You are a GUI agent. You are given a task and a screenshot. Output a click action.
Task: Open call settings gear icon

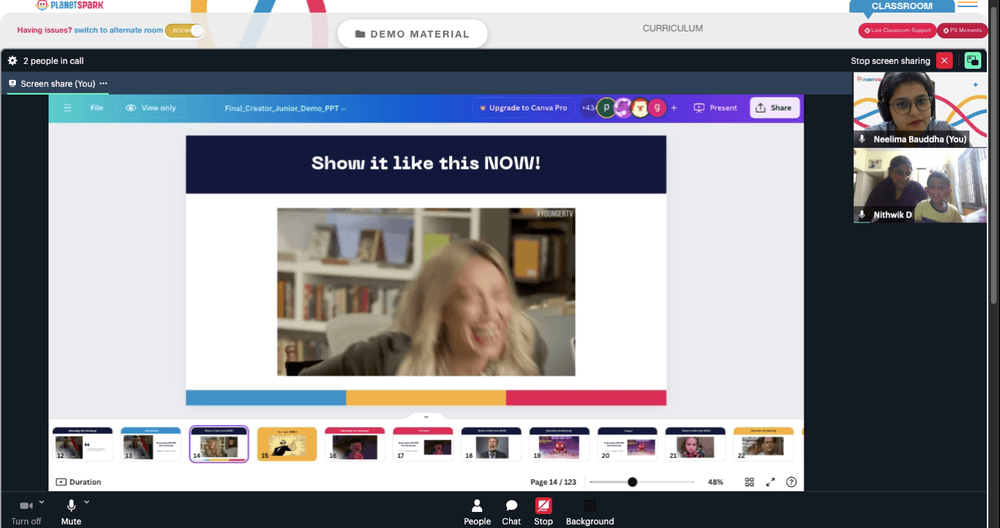12,61
